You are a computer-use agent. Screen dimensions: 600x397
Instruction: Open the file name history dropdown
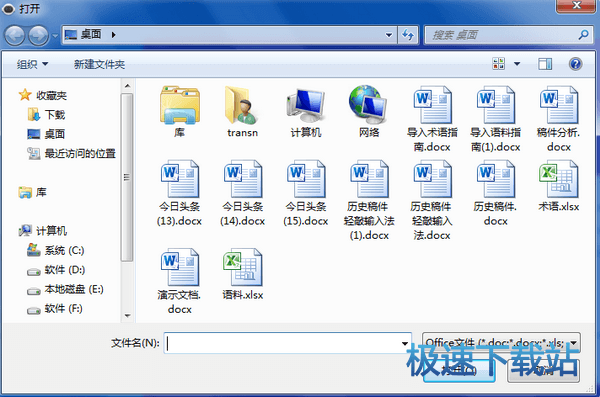coord(404,343)
